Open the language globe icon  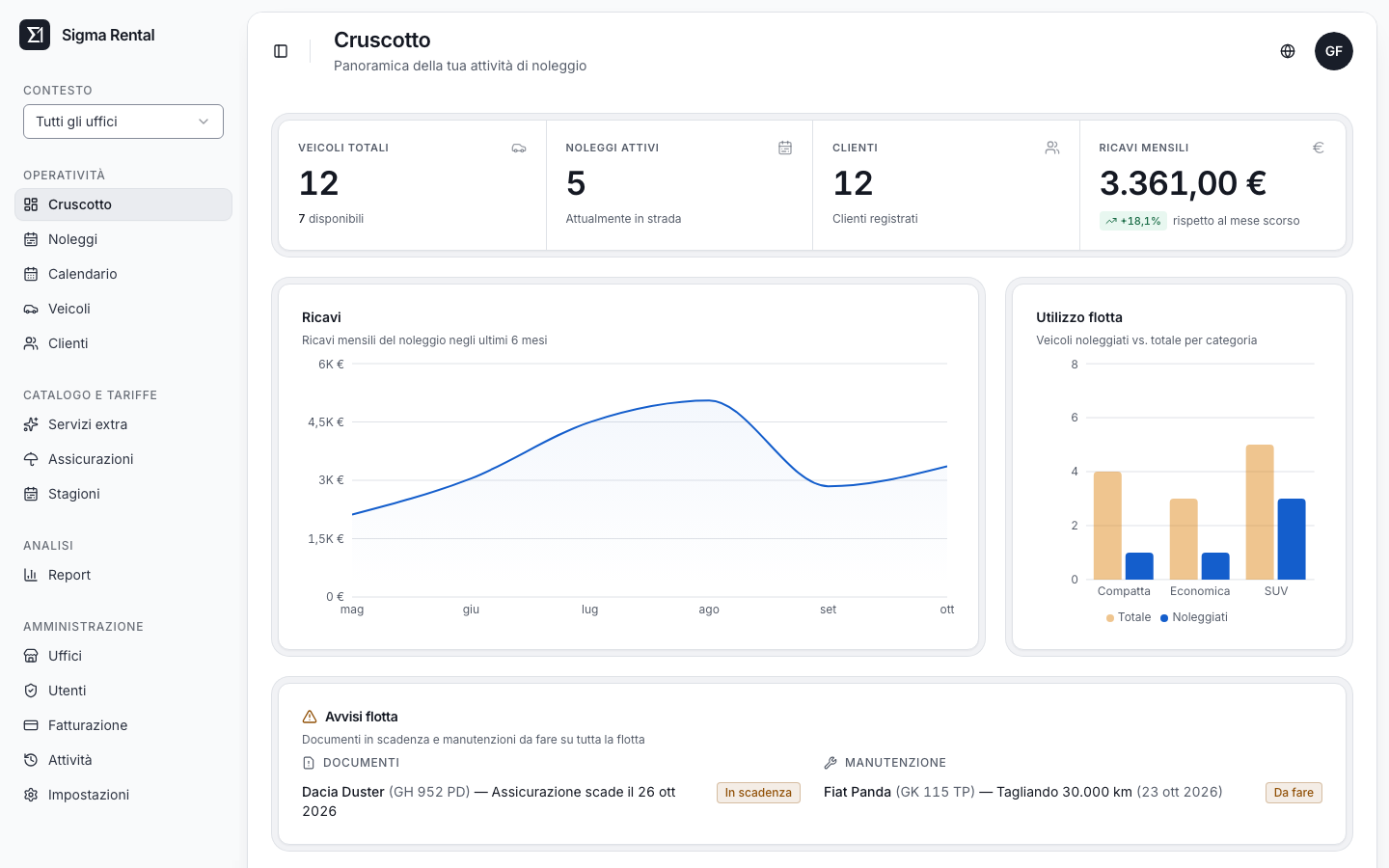(x=1288, y=51)
